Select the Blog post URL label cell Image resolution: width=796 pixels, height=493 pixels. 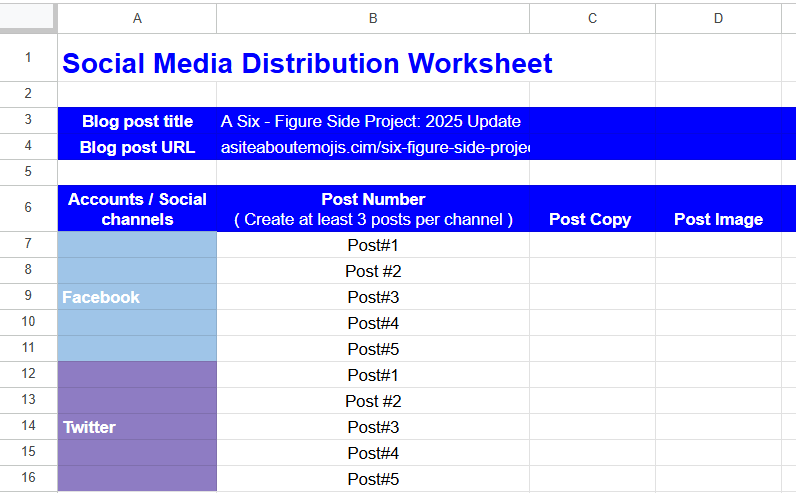[137, 147]
